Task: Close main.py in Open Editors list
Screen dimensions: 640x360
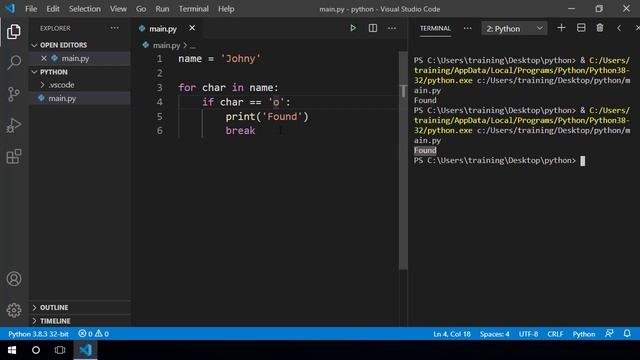Action: click(44, 58)
